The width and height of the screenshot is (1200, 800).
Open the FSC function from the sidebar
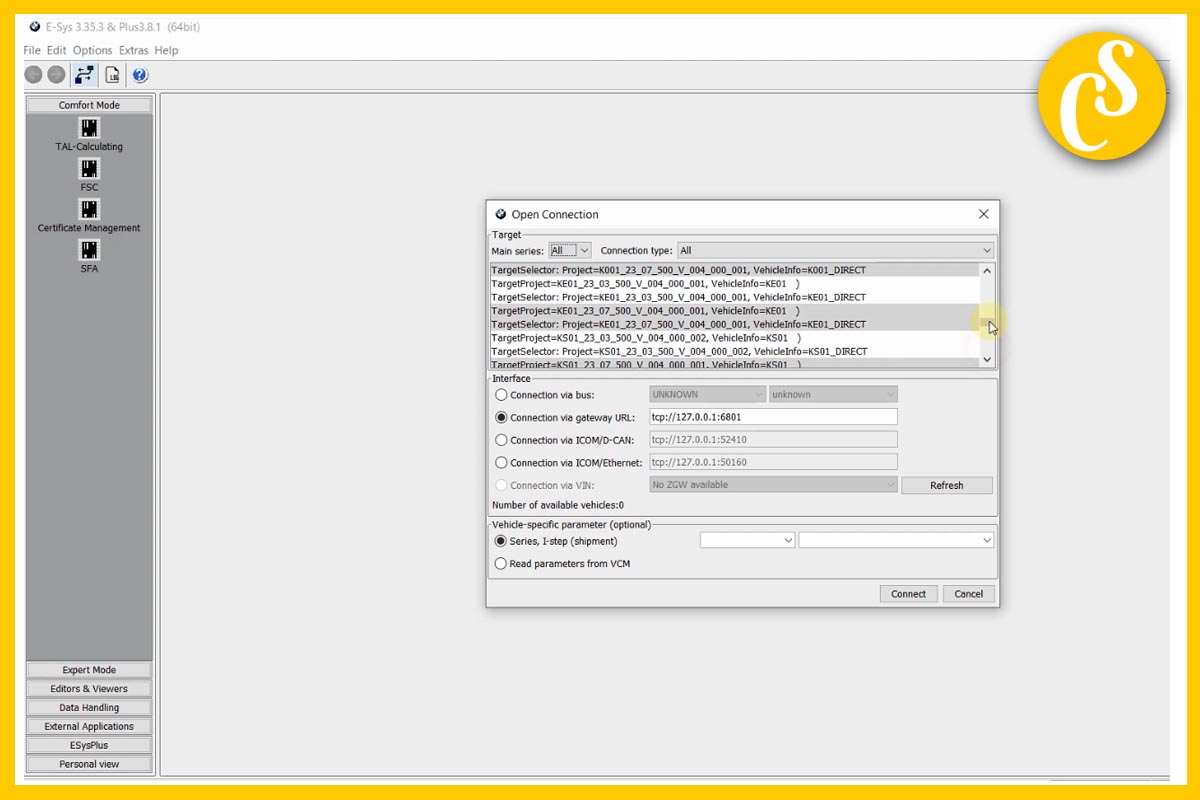click(x=88, y=170)
